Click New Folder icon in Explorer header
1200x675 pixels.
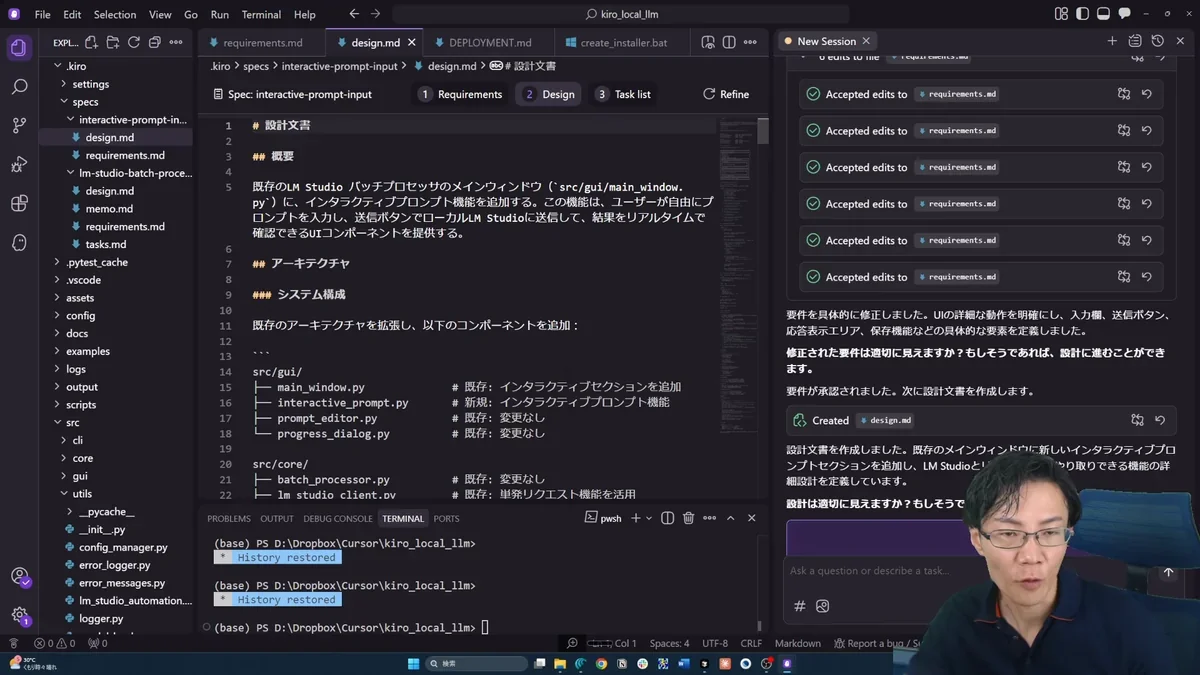pos(112,42)
